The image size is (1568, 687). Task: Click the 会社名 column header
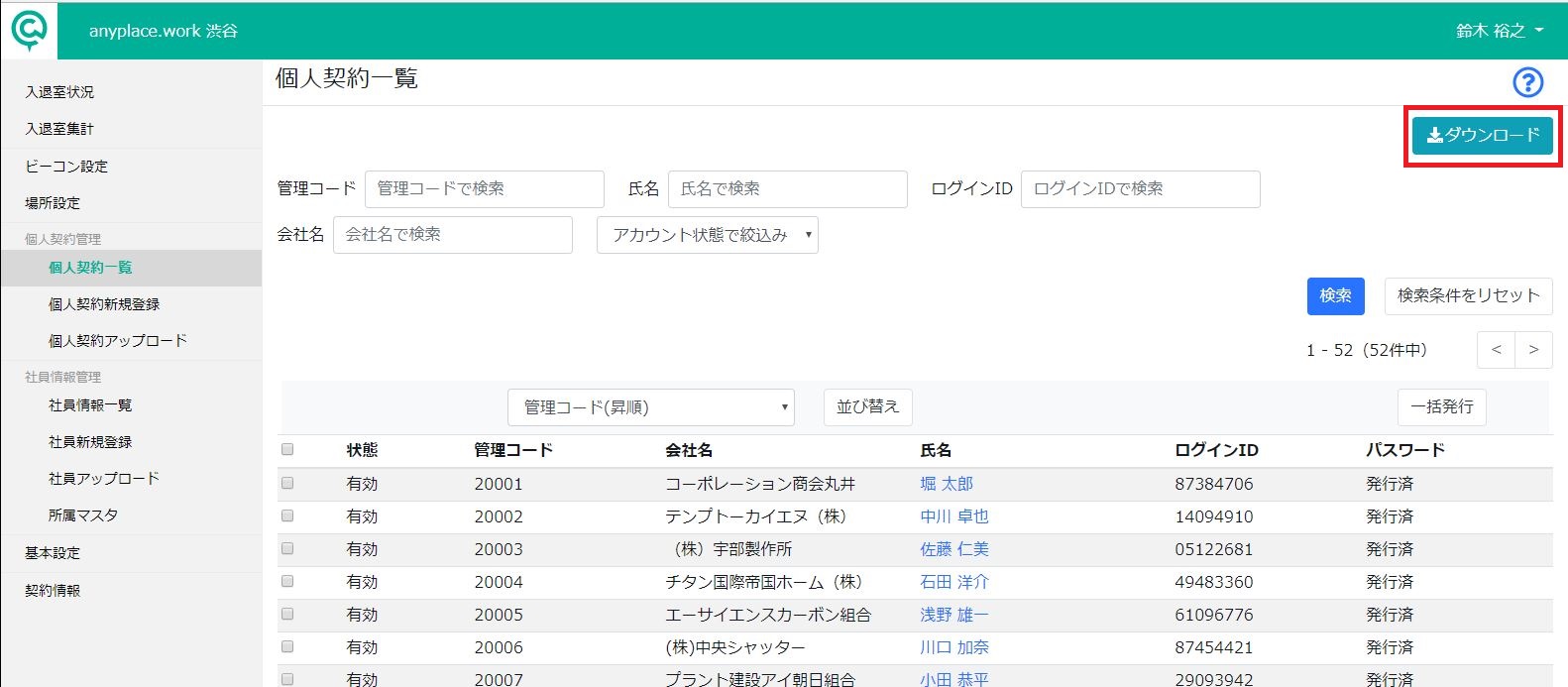(689, 450)
